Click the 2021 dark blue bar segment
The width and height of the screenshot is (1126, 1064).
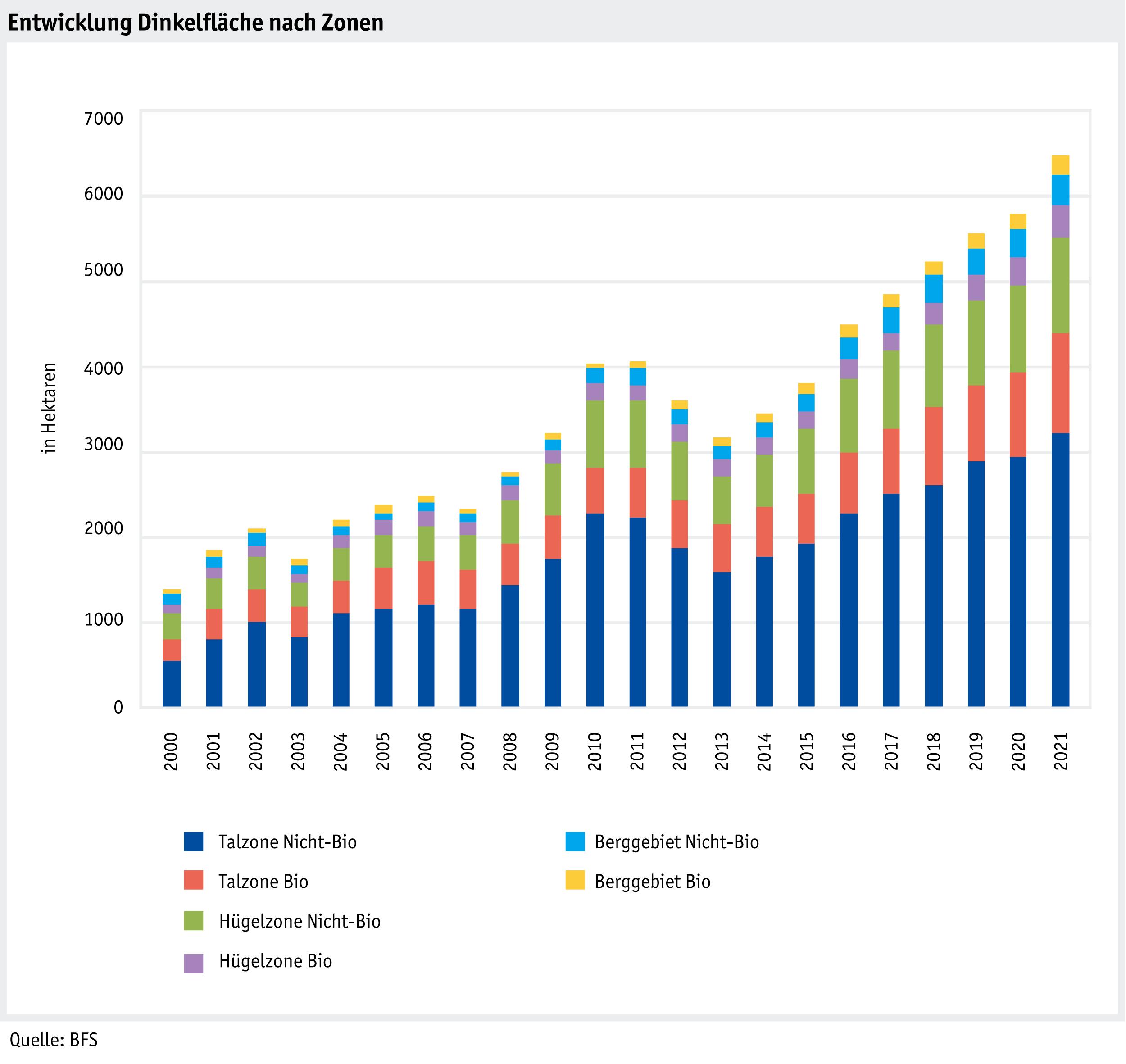pyautogui.click(x=1060, y=570)
